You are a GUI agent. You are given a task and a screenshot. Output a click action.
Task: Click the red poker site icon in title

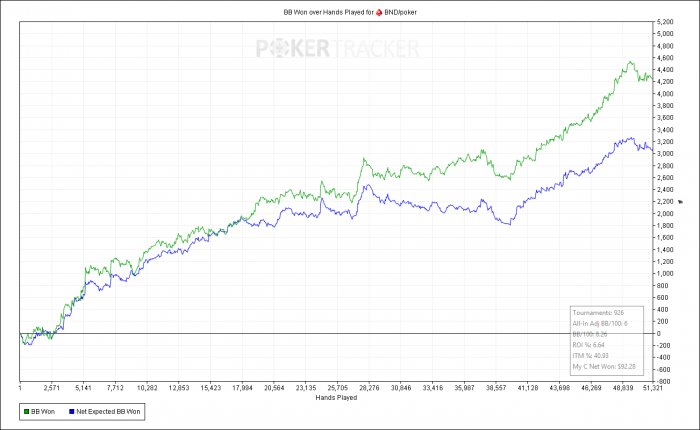(x=379, y=13)
